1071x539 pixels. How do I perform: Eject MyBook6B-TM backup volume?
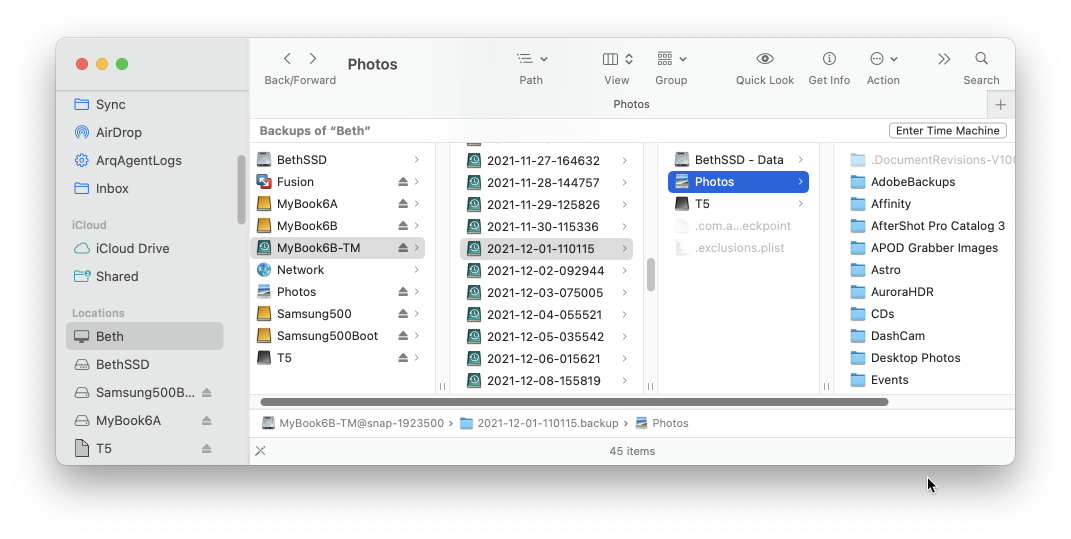coord(403,248)
